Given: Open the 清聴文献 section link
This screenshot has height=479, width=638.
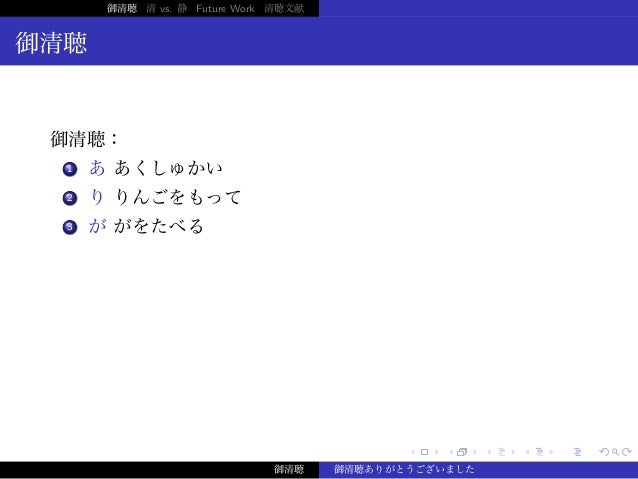Looking at the screenshot, I should coord(284,8).
